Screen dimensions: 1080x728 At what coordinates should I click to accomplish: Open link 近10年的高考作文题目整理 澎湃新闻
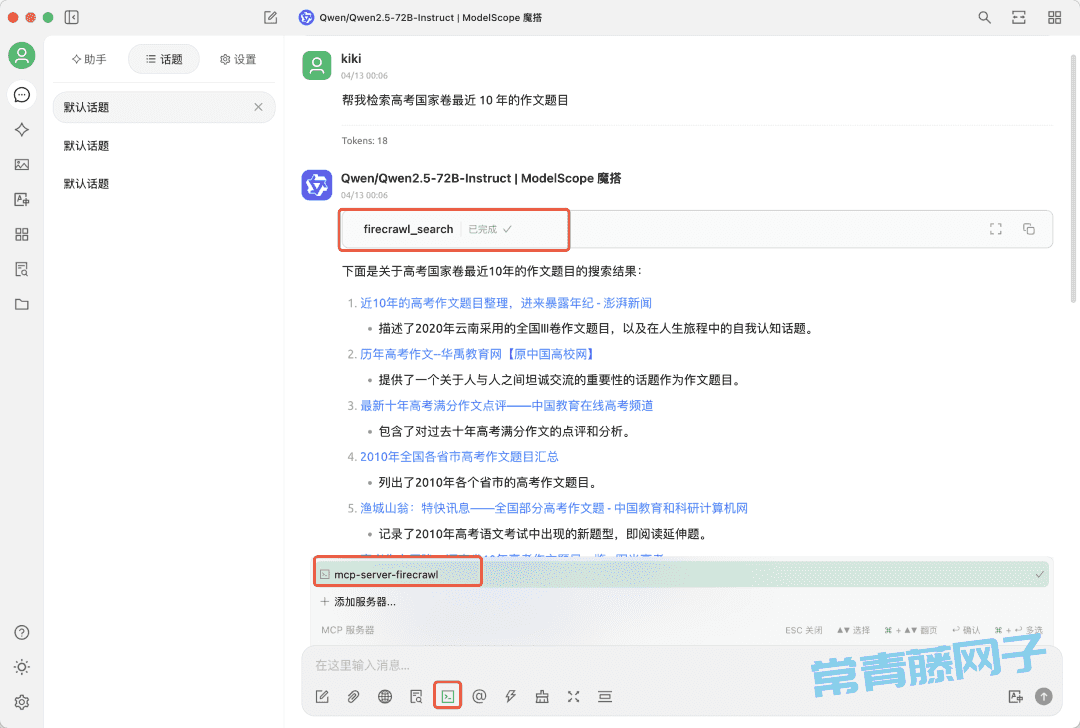pyautogui.click(x=506, y=303)
